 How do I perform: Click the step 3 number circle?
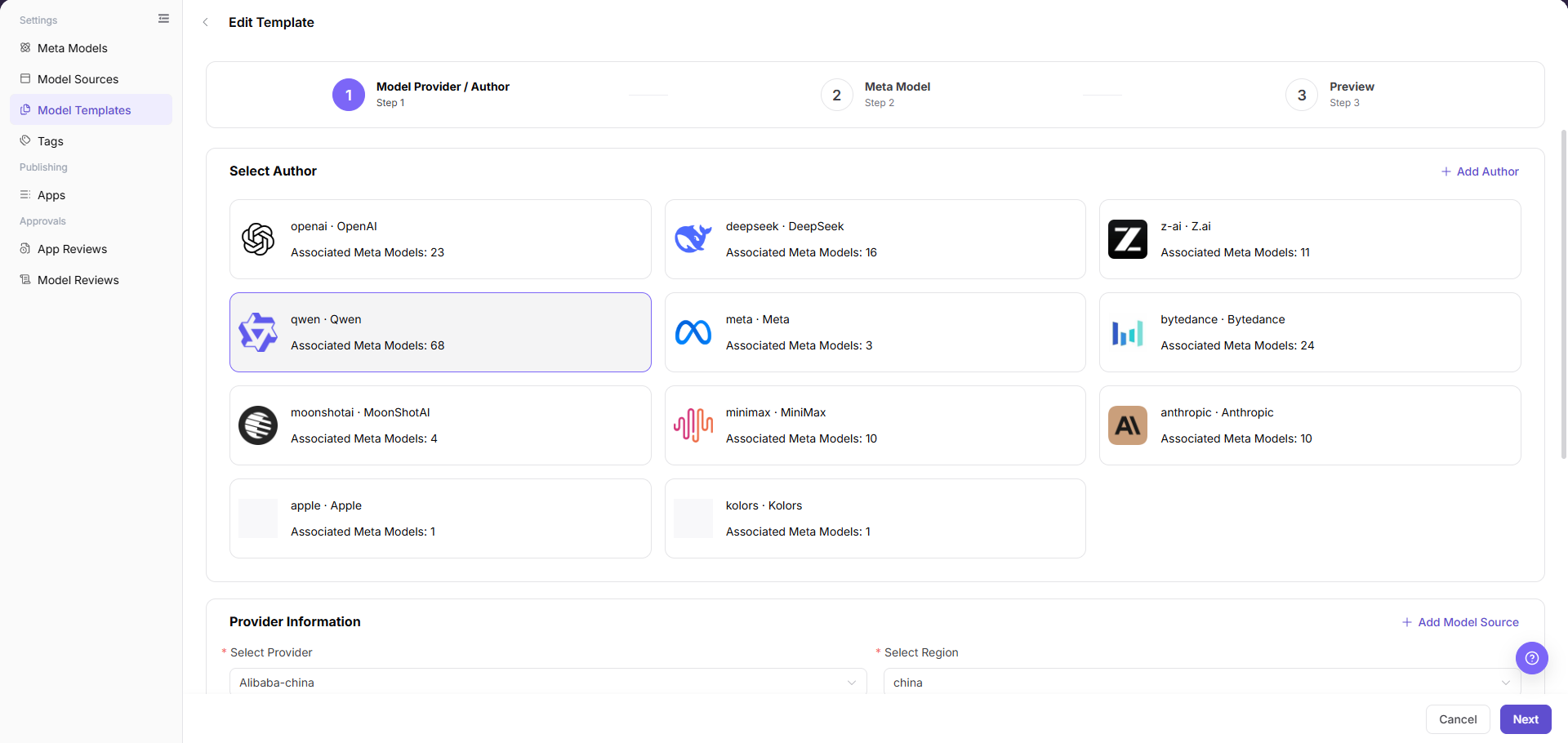(1302, 95)
